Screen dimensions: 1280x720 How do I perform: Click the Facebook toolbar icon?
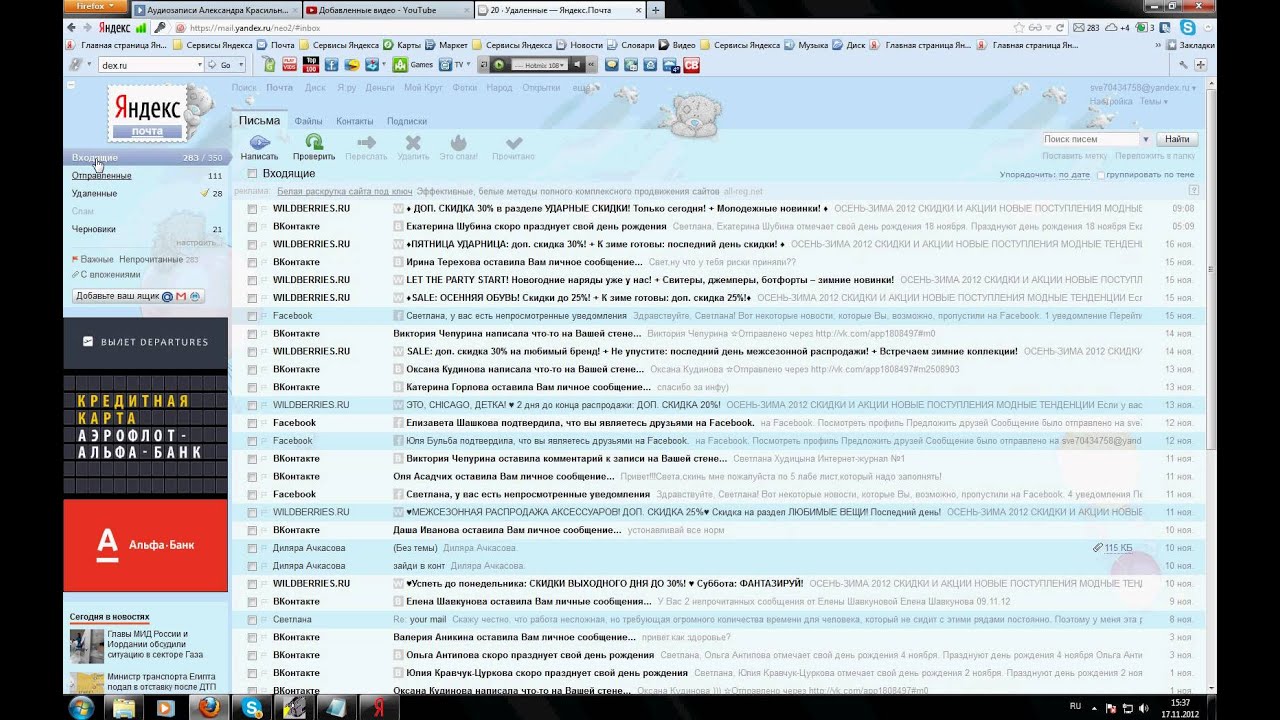tap(331, 64)
